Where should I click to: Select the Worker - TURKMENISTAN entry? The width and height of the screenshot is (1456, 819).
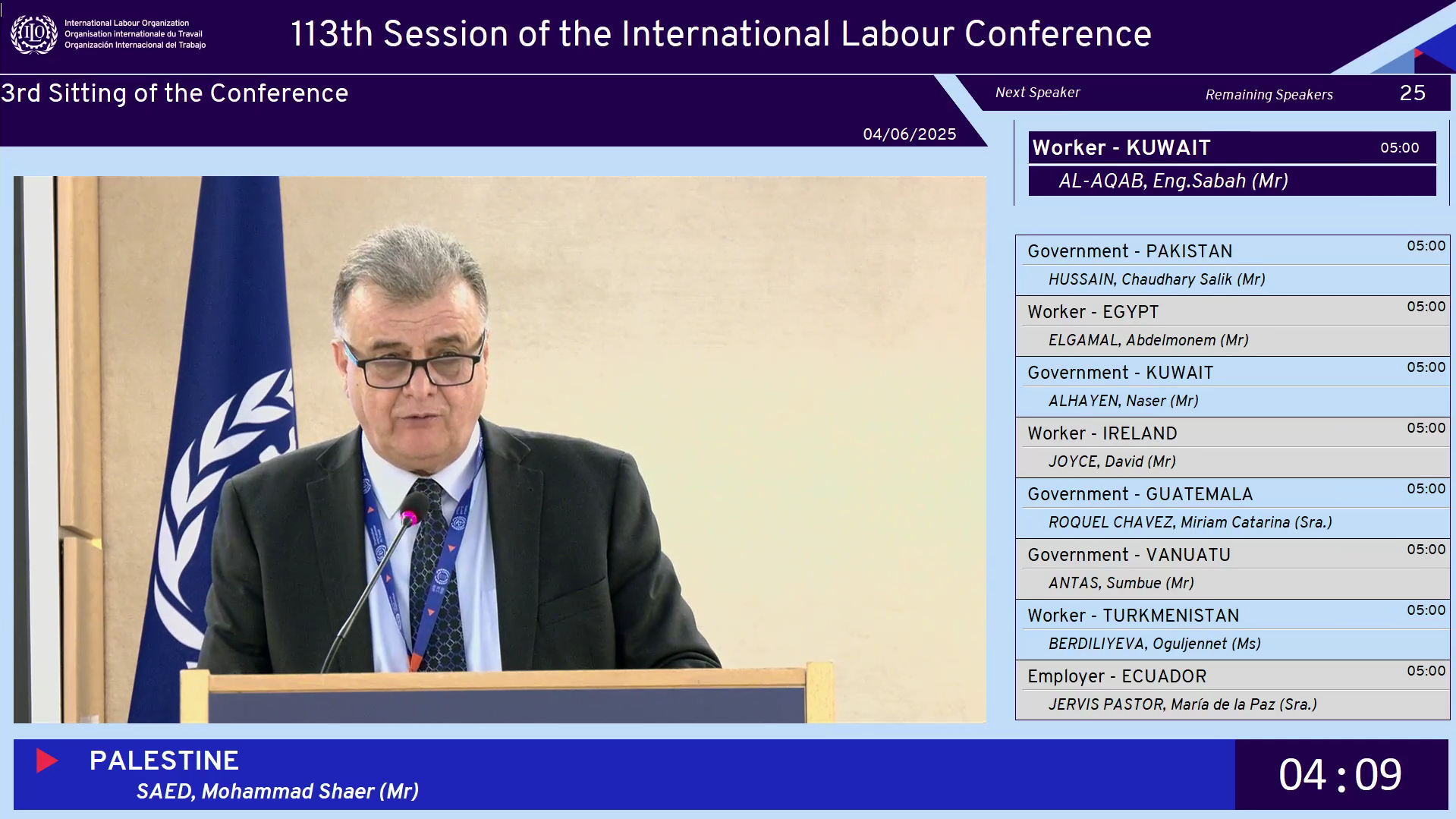[1231, 629]
